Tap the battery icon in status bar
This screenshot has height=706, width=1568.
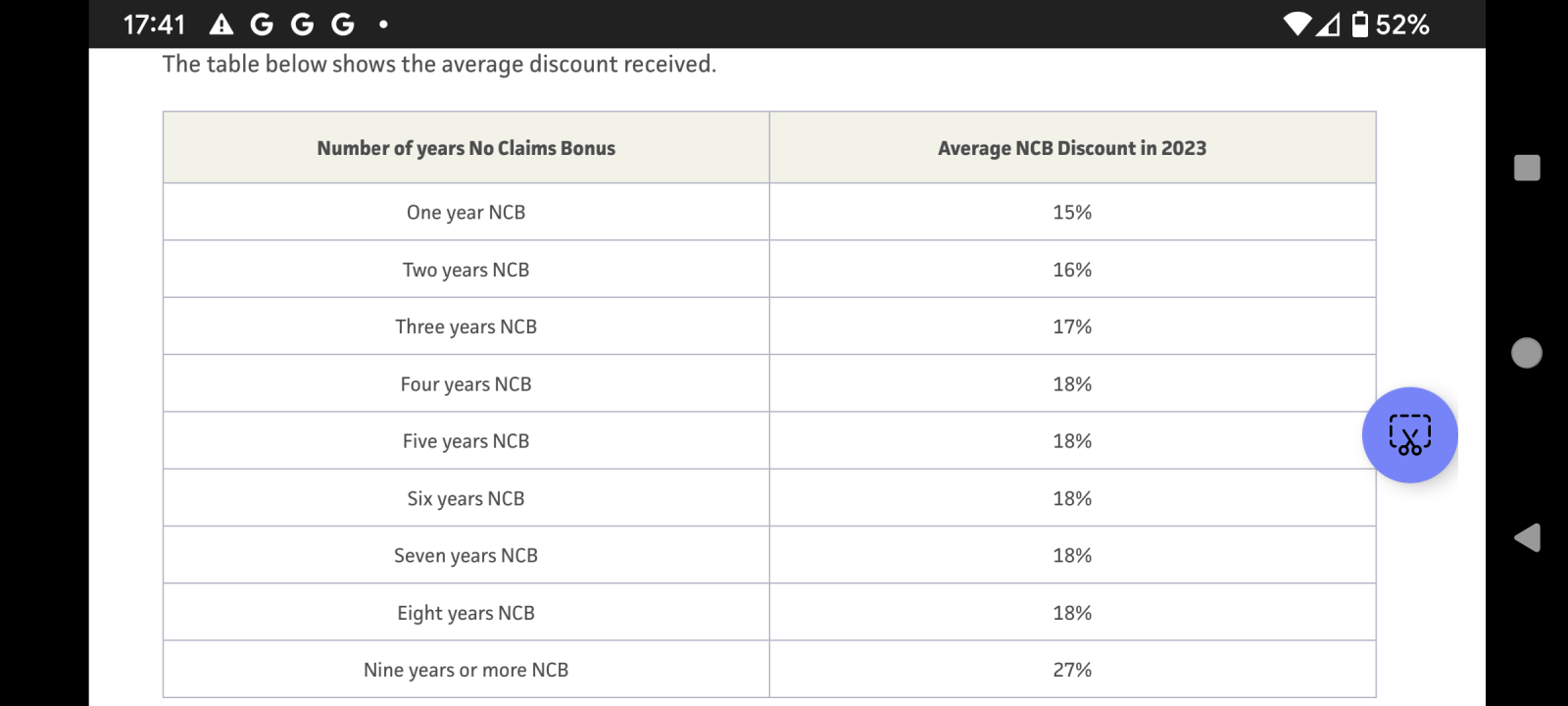[x=1359, y=24]
